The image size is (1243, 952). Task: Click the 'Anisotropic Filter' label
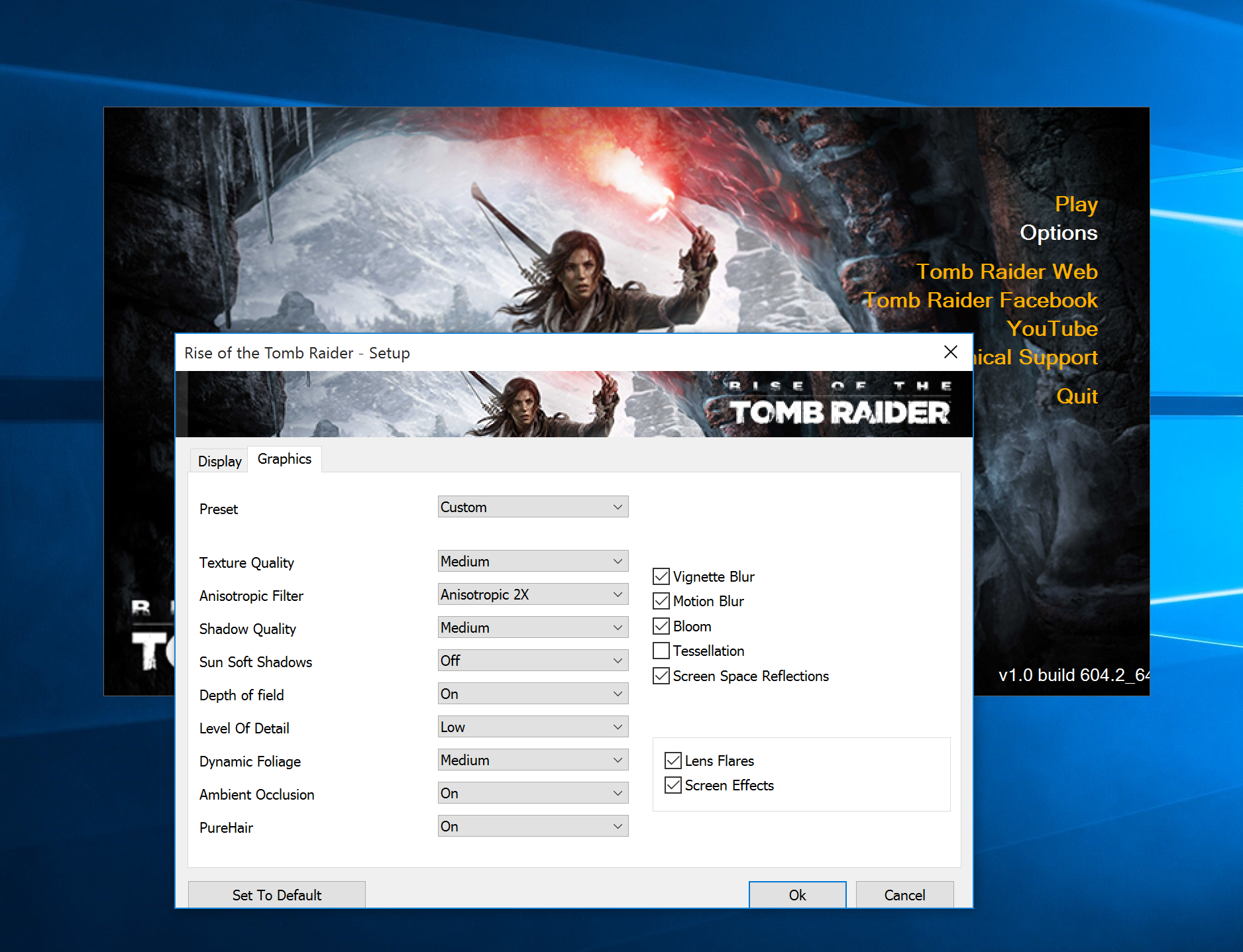pyautogui.click(x=251, y=596)
